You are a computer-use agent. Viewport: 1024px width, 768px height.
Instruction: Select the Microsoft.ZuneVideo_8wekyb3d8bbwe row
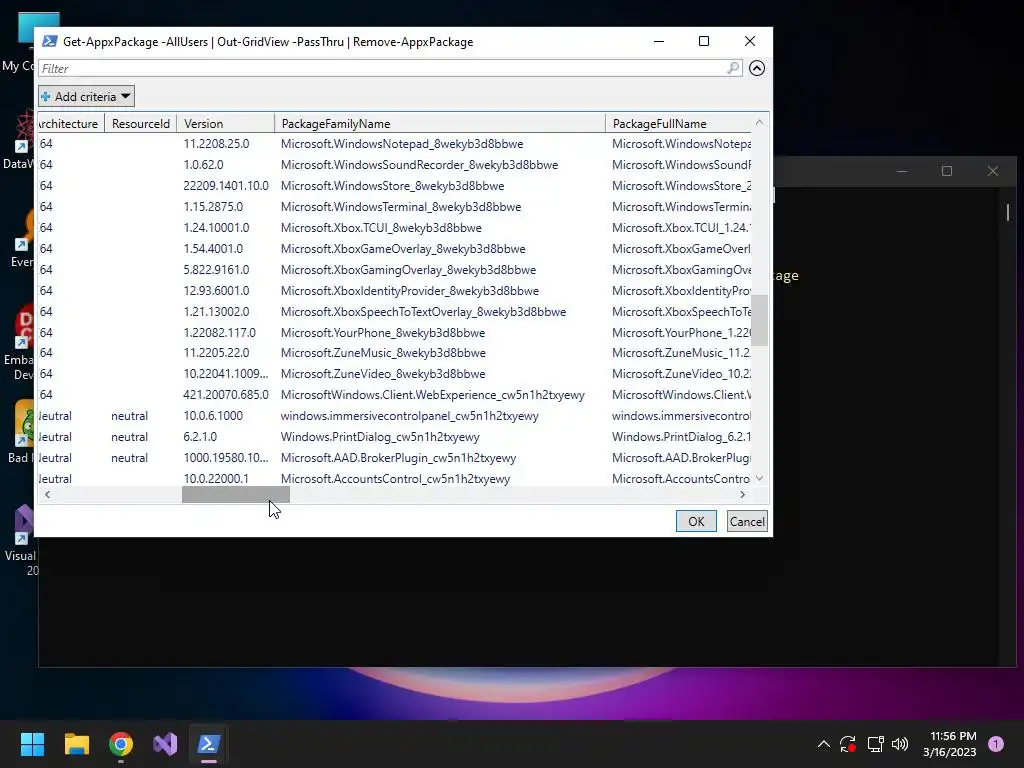(394, 374)
